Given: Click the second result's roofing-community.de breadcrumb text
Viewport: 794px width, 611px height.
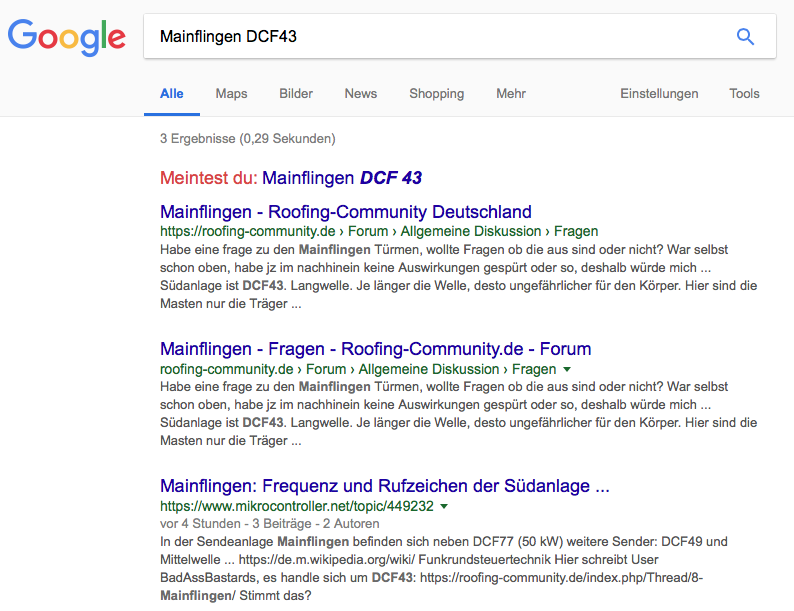Looking at the screenshot, I should click(358, 370).
